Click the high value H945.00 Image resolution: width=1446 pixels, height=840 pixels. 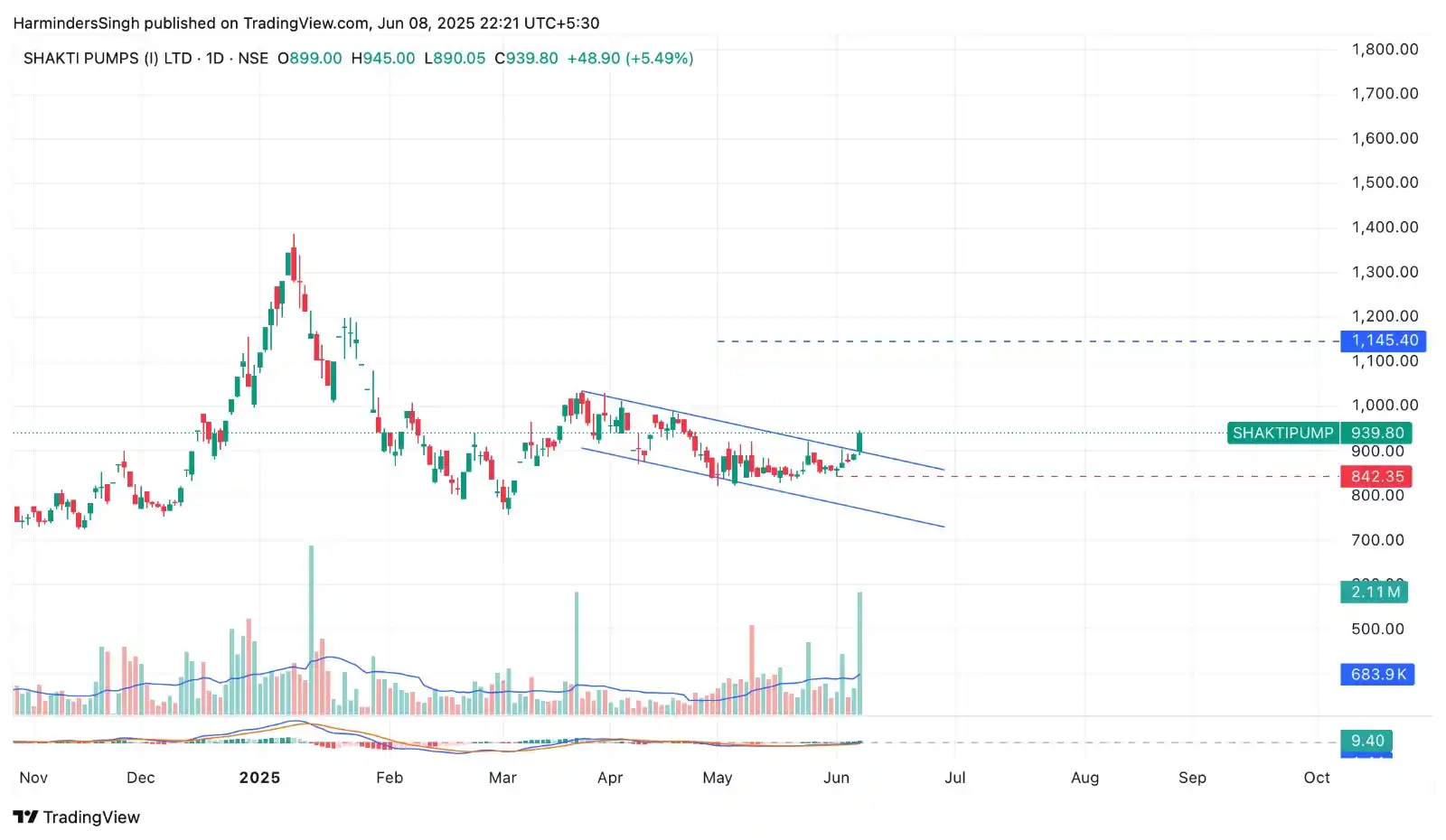coord(383,58)
